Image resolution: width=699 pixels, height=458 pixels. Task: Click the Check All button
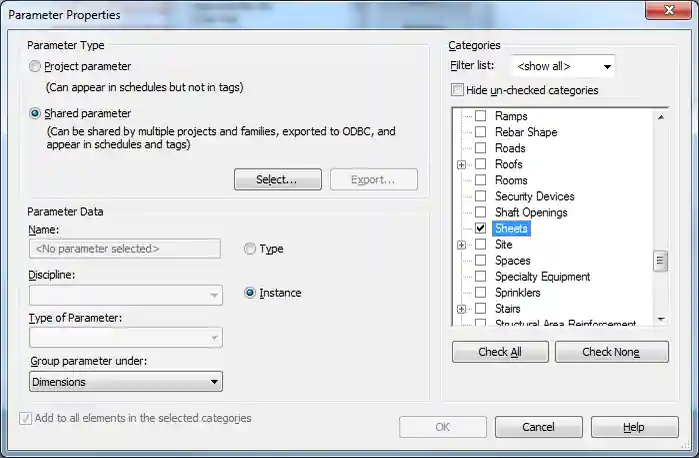coord(500,352)
